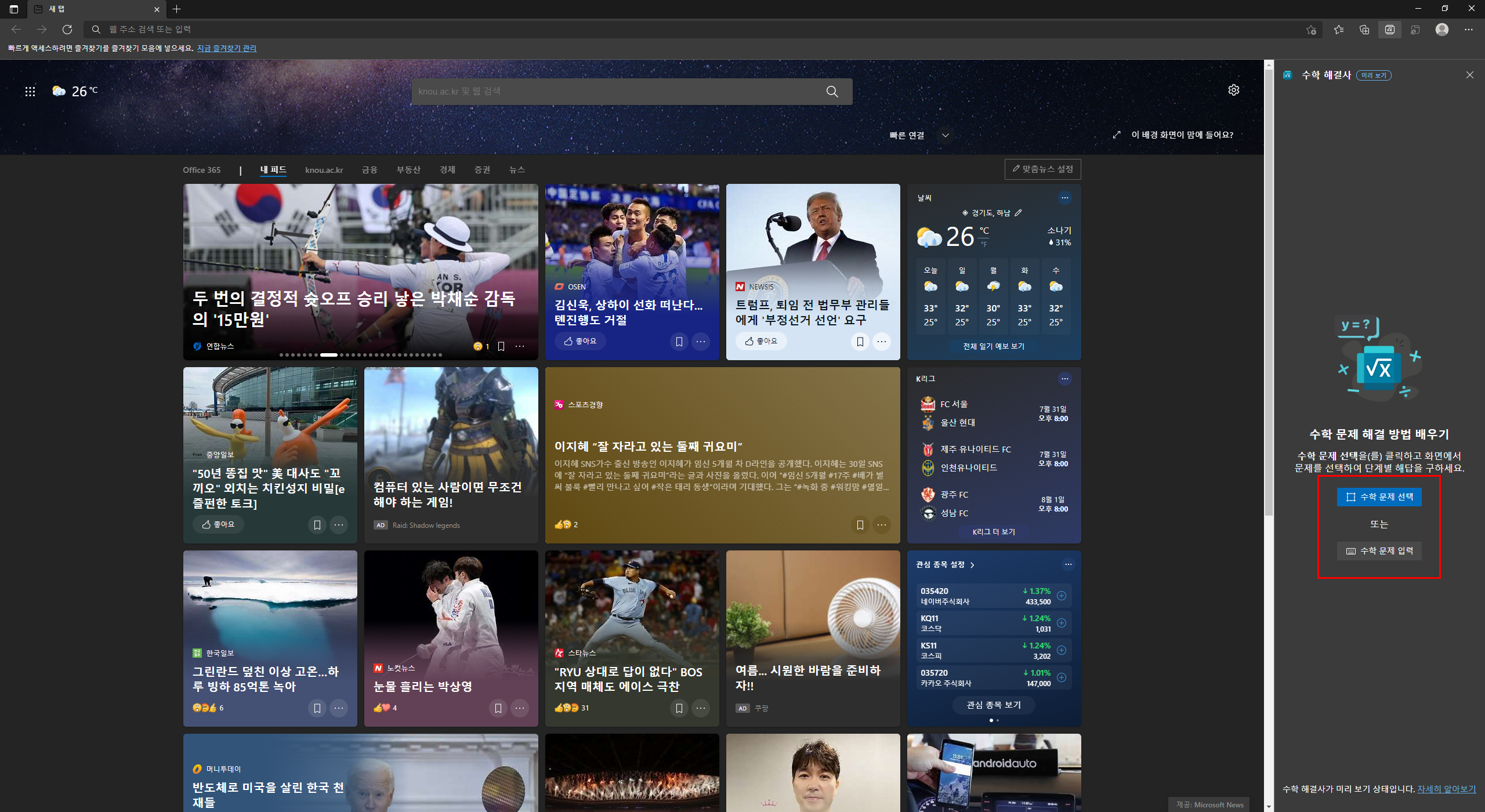Open 지금 즐겨찾기 관리 link
The image size is (1485, 812).
[x=226, y=48]
